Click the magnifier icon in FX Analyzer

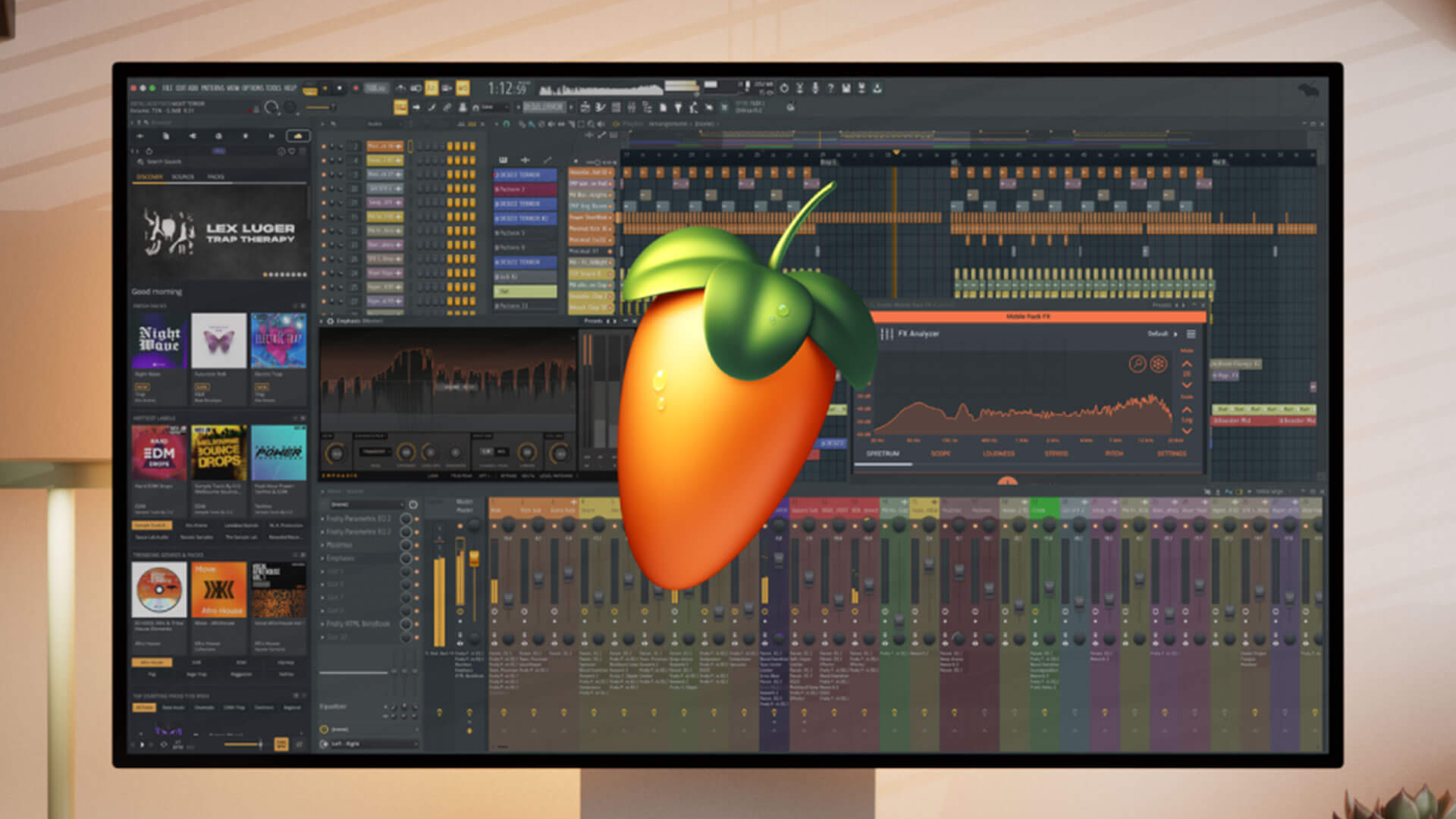pyautogui.click(x=1137, y=364)
